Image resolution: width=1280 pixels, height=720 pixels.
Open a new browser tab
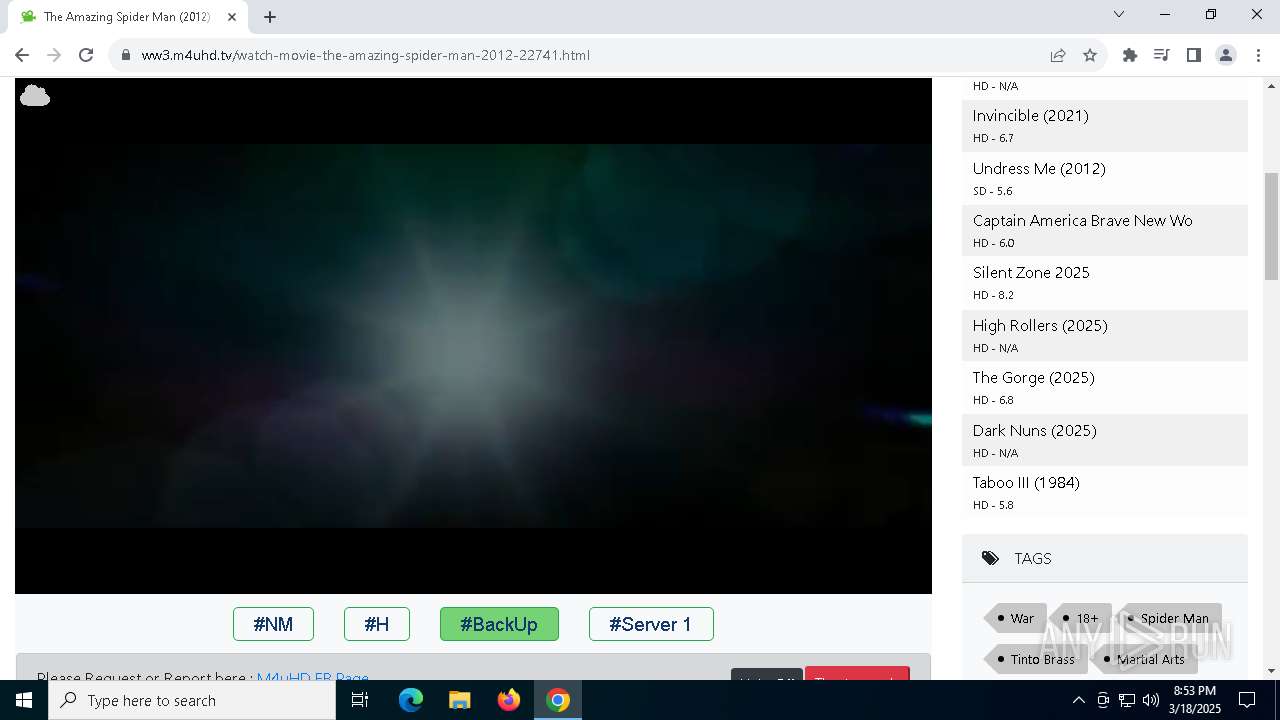point(270,17)
